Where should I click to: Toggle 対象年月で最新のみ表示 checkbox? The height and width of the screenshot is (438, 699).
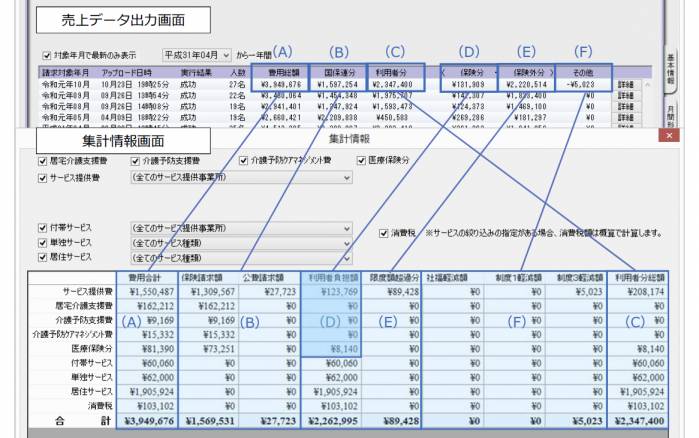click(46, 56)
